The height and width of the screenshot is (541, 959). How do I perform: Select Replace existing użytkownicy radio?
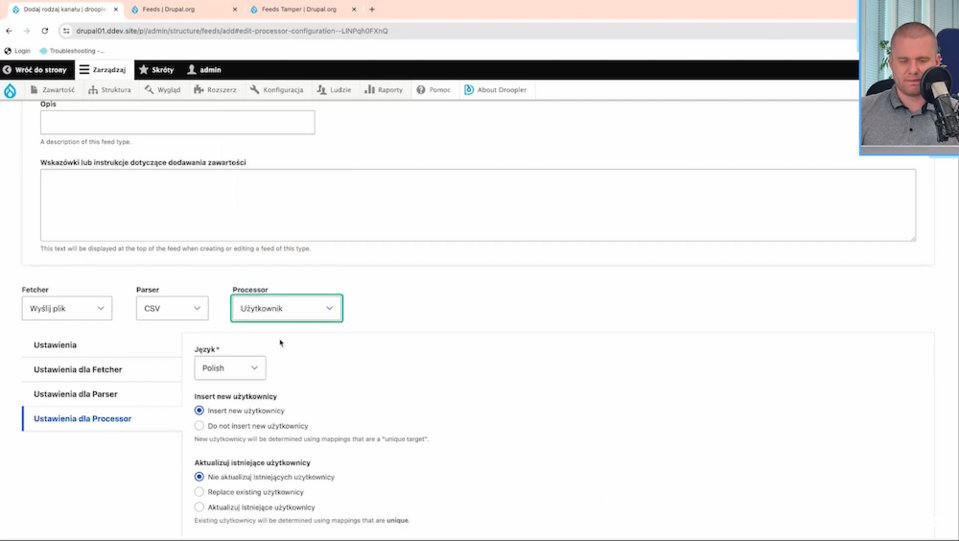point(199,491)
